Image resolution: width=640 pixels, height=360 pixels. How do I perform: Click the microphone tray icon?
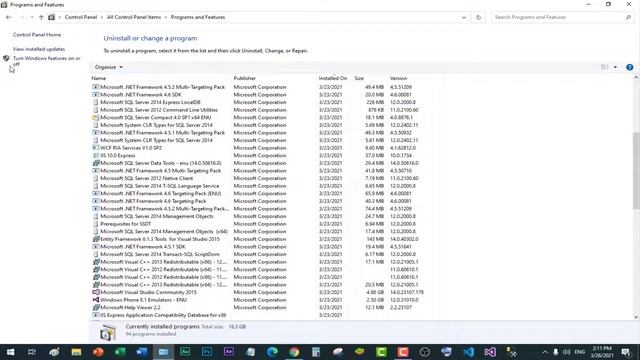click(x=556, y=352)
